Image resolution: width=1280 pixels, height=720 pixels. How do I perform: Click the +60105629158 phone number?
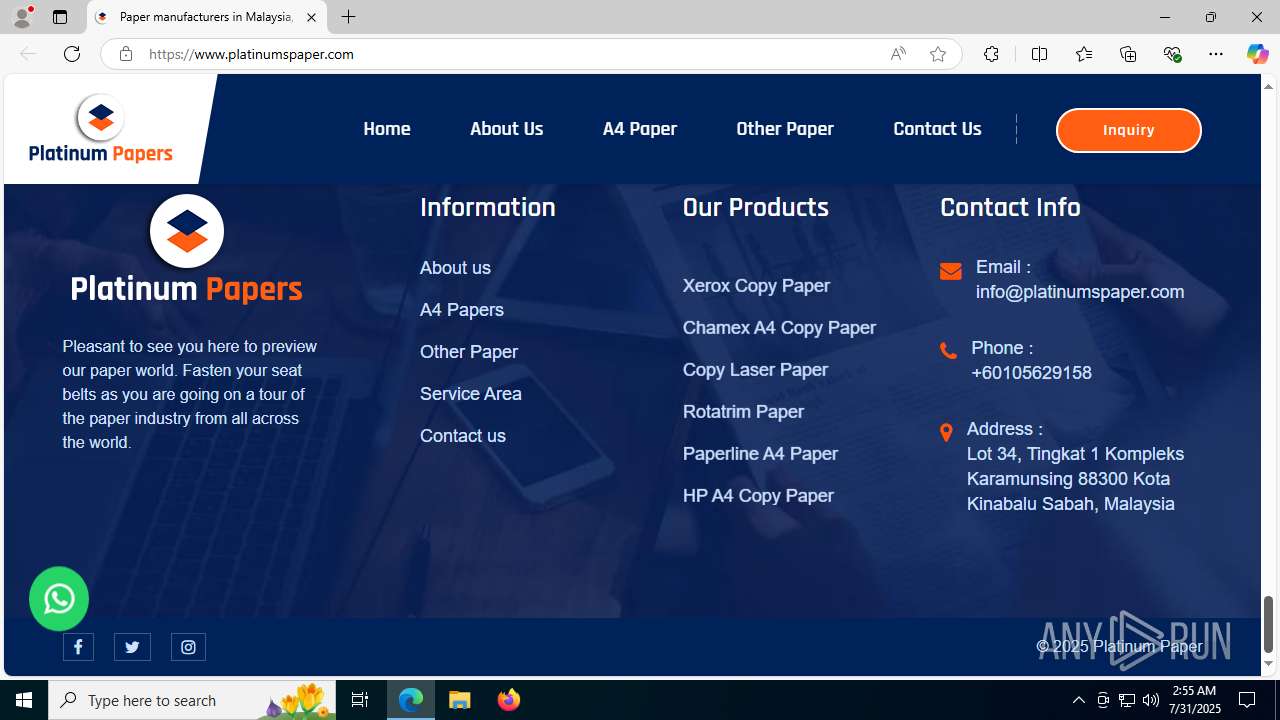(x=1031, y=373)
